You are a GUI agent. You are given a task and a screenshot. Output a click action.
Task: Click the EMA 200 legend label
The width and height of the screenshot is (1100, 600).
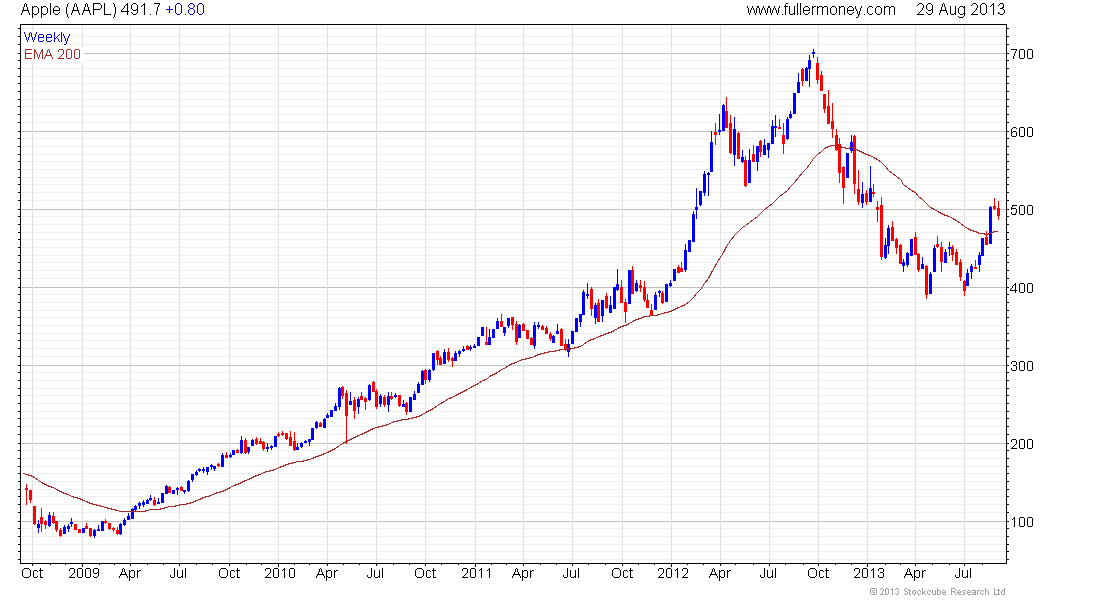pos(53,54)
